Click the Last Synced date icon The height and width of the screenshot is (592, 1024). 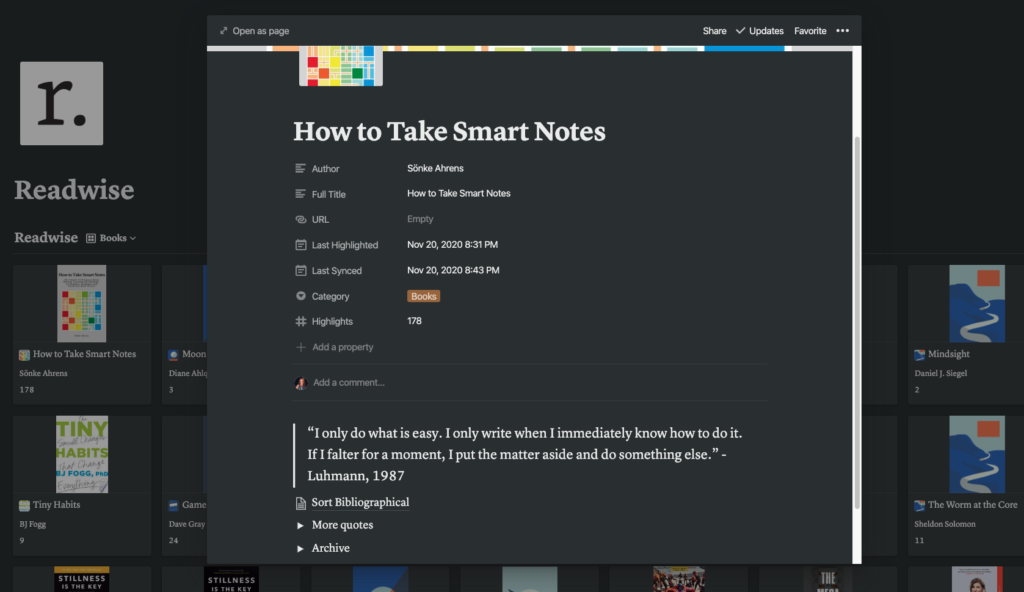click(x=300, y=271)
